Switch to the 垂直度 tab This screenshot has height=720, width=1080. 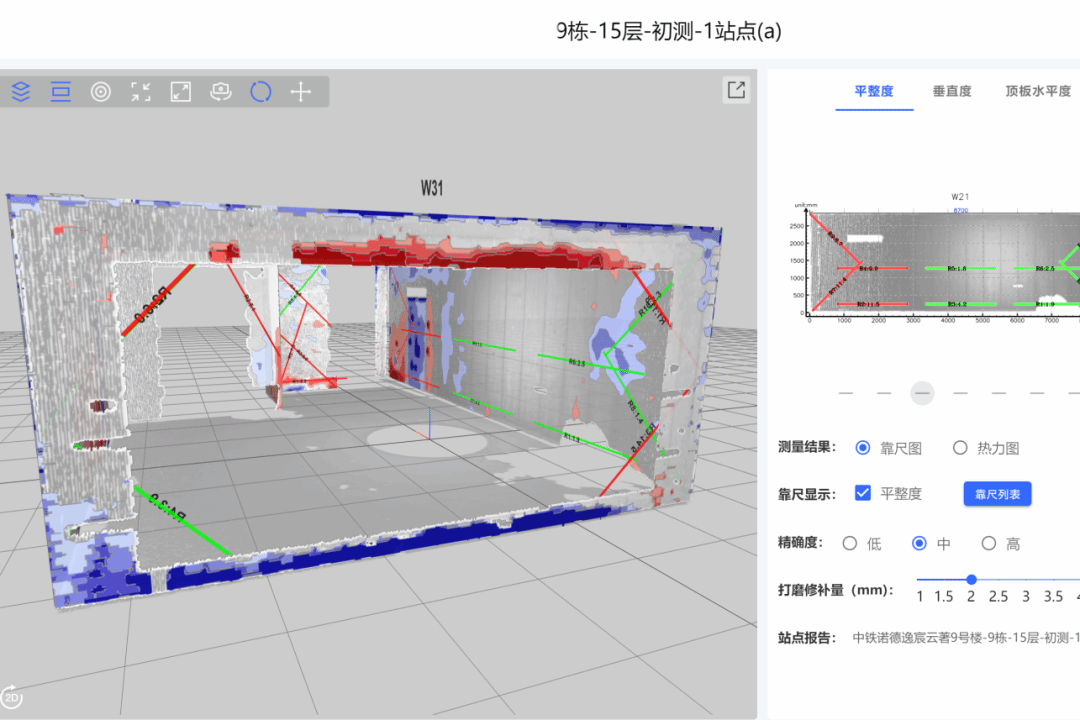click(x=952, y=91)
